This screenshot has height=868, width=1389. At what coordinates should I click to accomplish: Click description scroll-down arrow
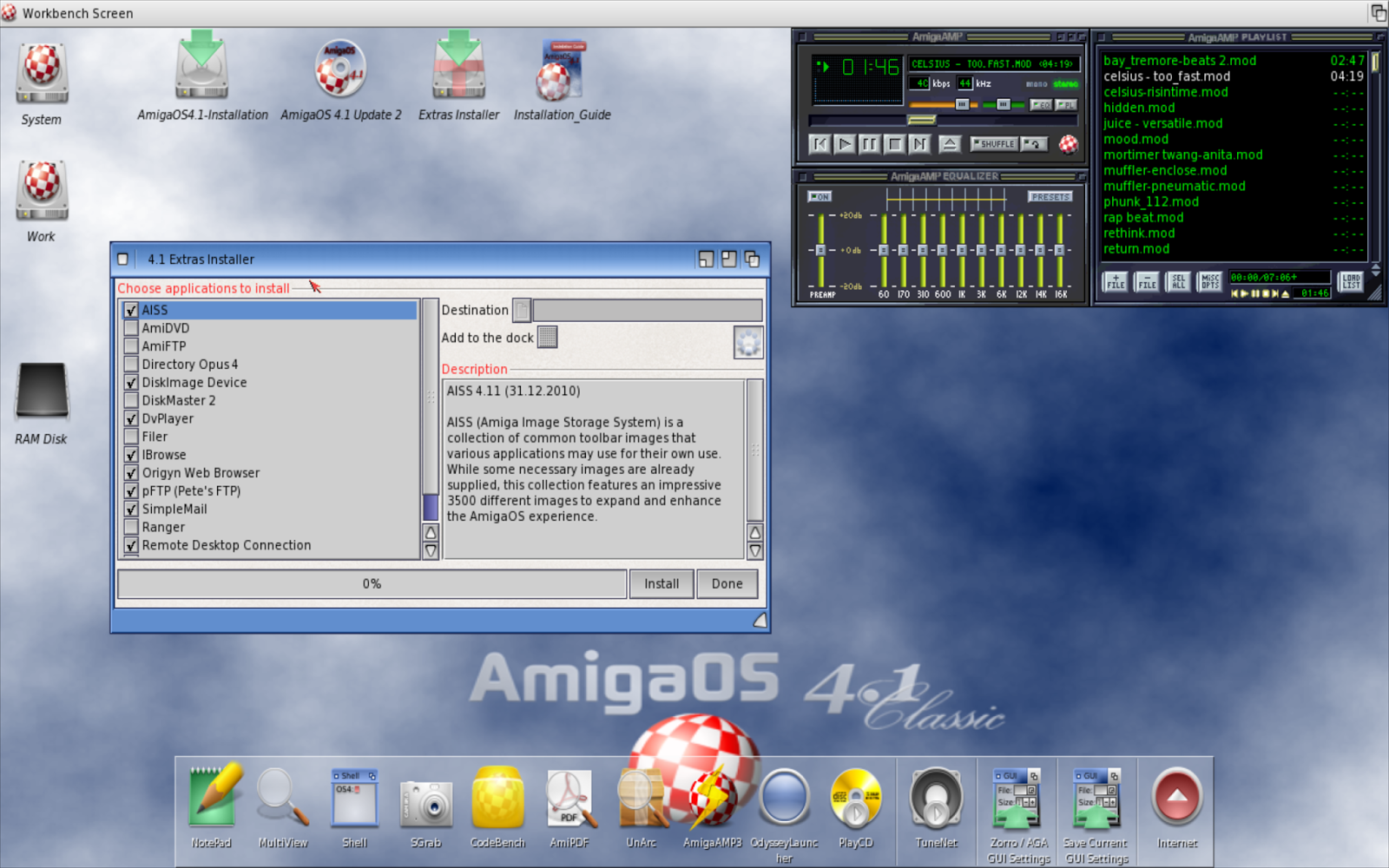tap(755, 550)
